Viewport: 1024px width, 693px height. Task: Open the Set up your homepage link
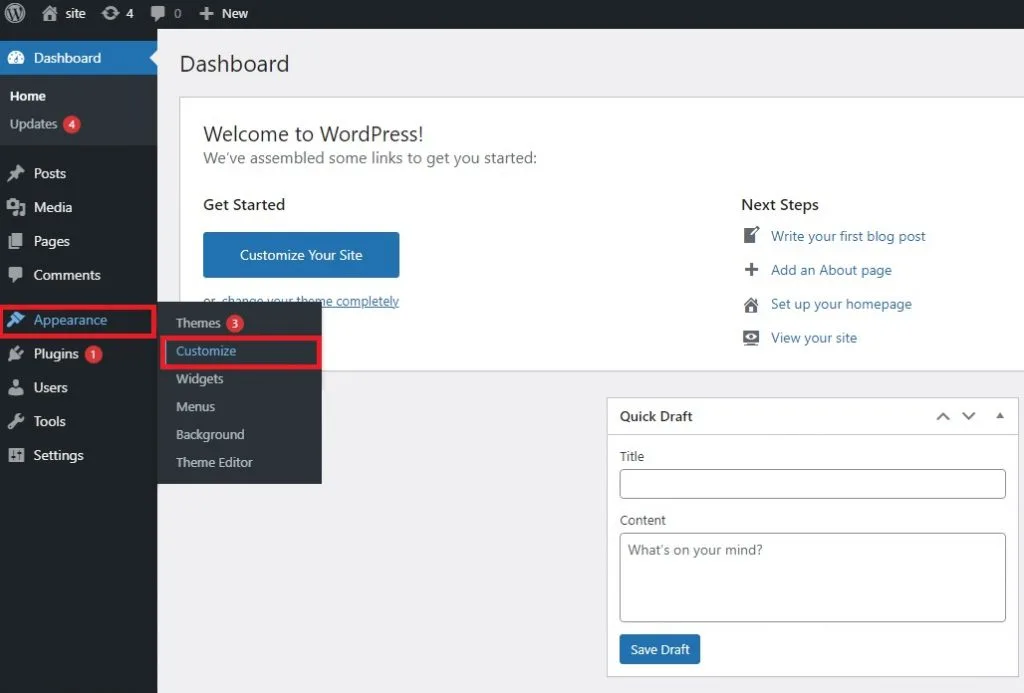click(x=841, y=304)
